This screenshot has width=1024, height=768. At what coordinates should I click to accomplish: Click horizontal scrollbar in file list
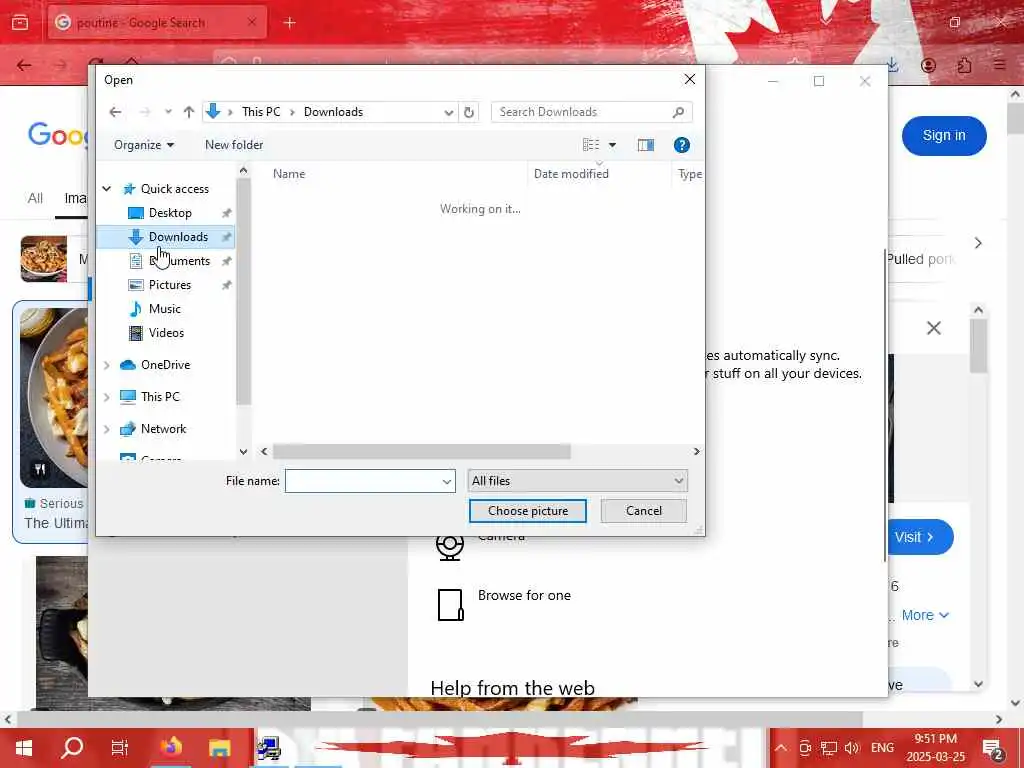421,452
